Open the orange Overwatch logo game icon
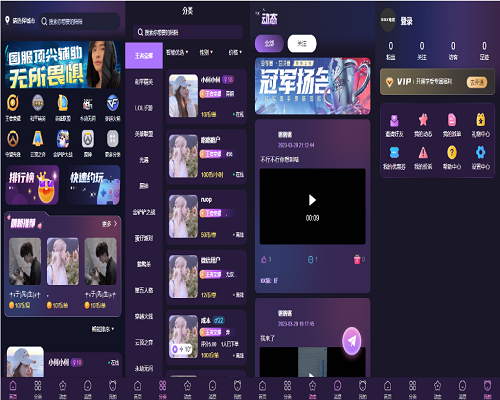The height and width of the screenshot is (400, 500). click(13, 139)
